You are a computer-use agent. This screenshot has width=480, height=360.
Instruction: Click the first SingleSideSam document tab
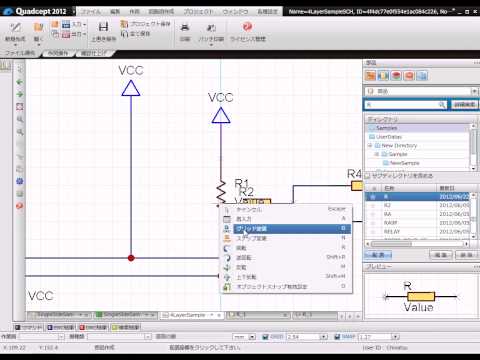[x=59, y=315]
